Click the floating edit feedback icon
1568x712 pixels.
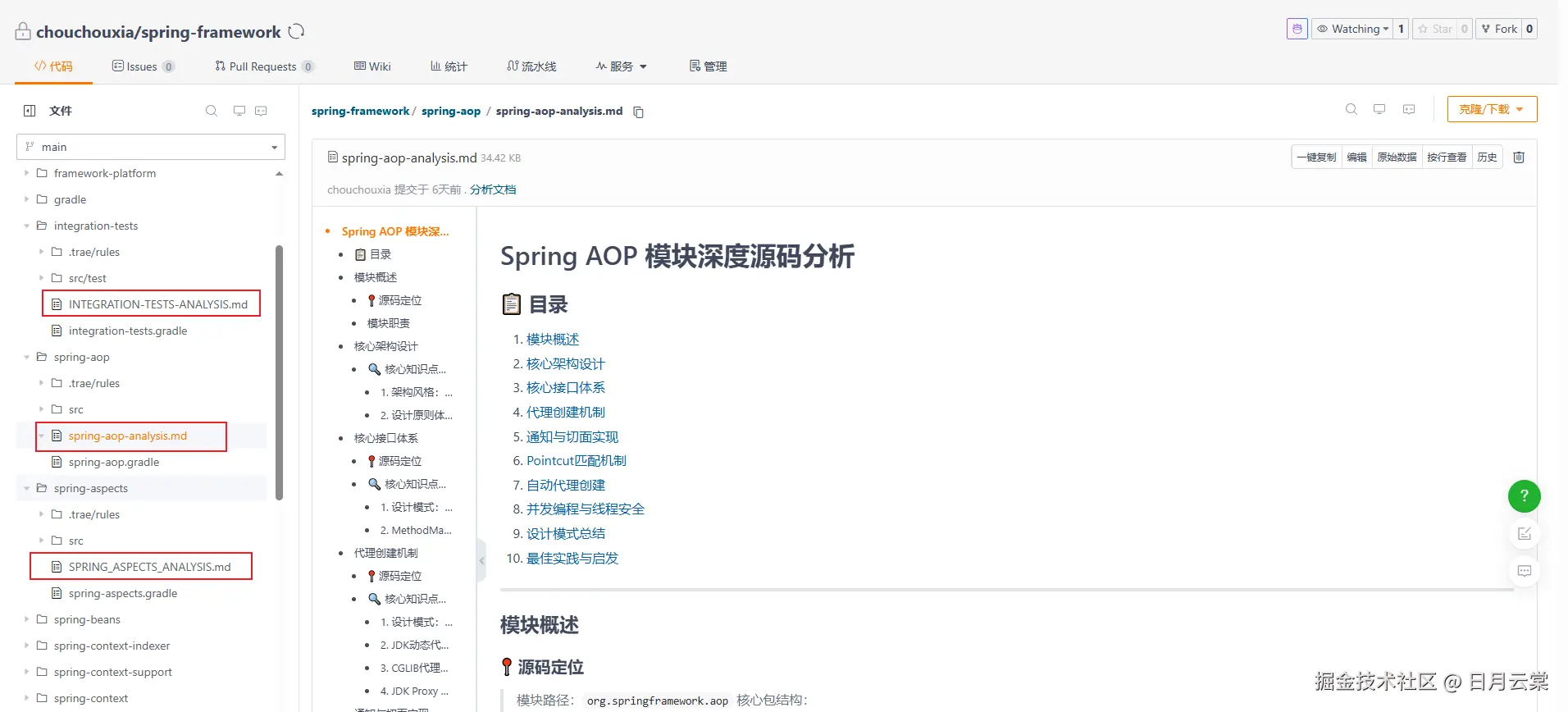pyautogui.click(x=1525, y=534)
